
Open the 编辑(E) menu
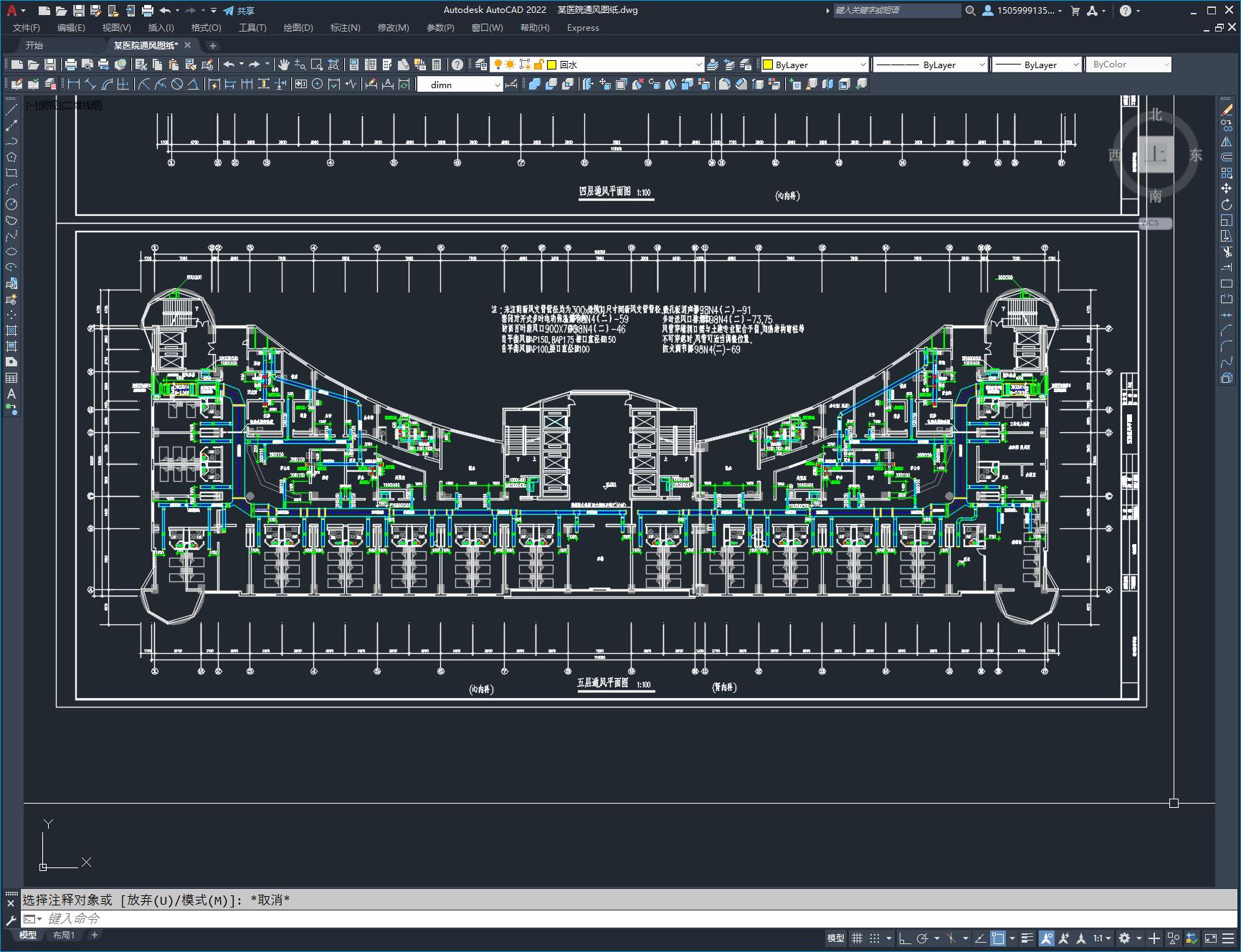(x=71, y=27)
